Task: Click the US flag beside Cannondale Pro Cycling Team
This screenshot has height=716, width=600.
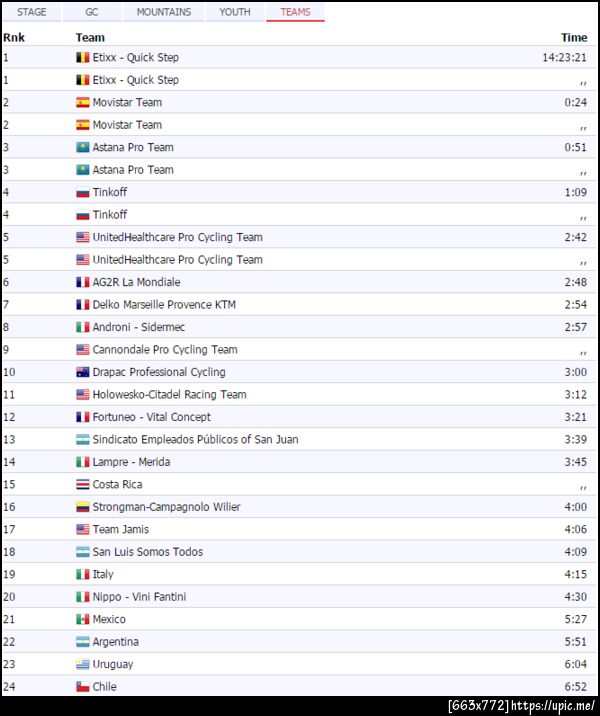Action: 83,350
